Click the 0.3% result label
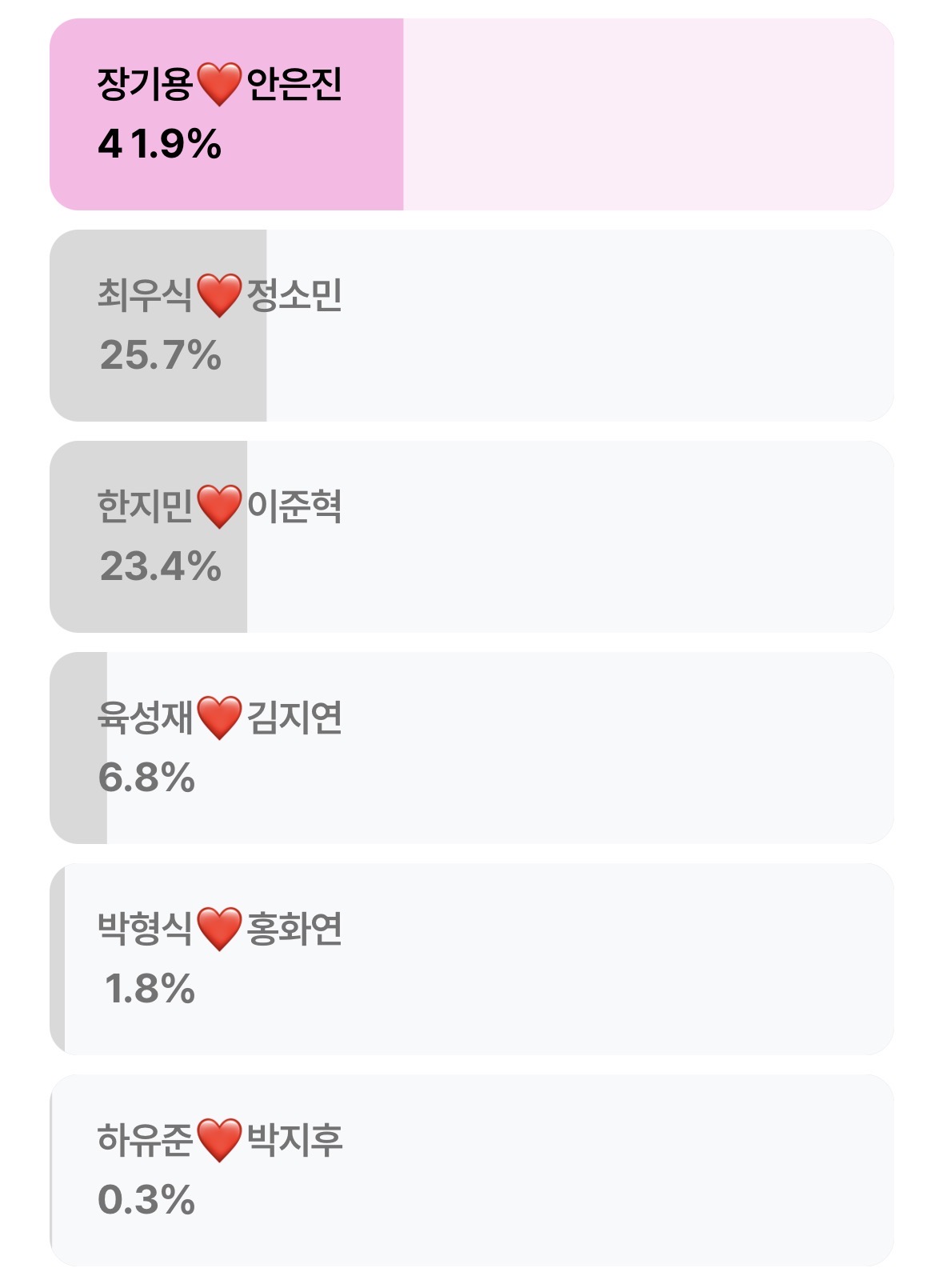Image resolution: width=943 pixels, height=1288 pixels. (146, 1200)
